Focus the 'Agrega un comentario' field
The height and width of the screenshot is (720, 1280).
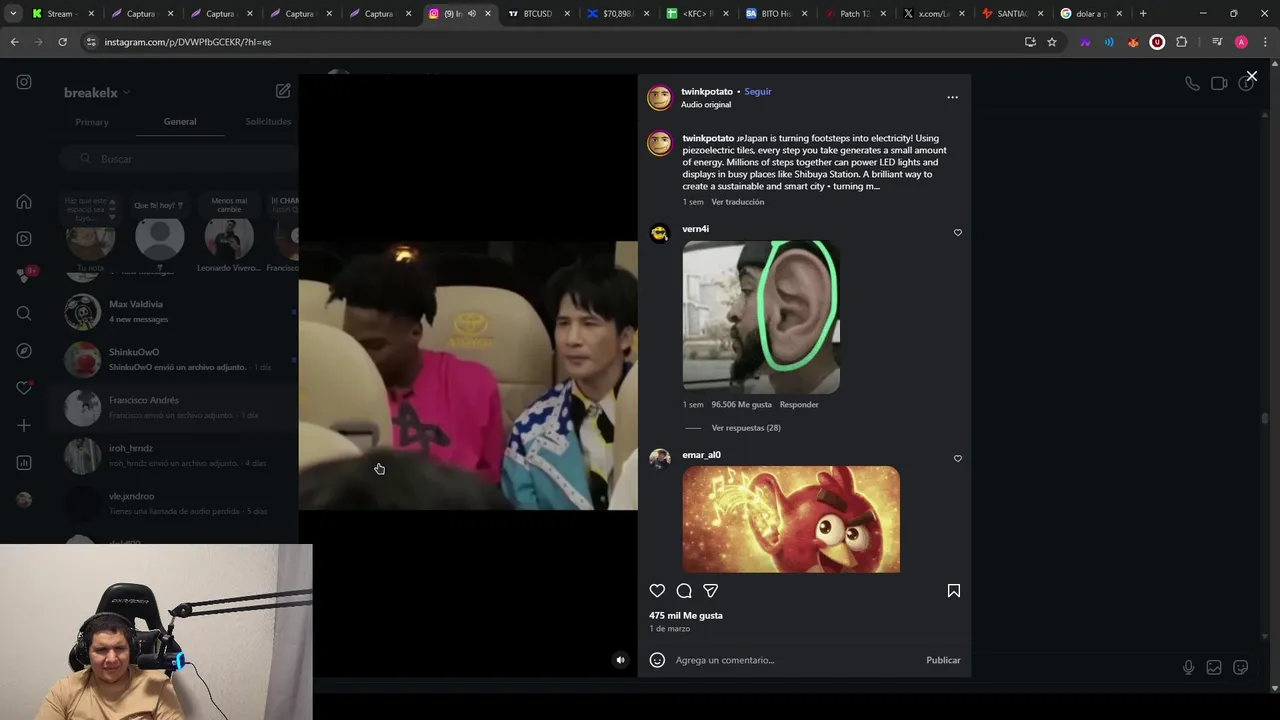795,660
